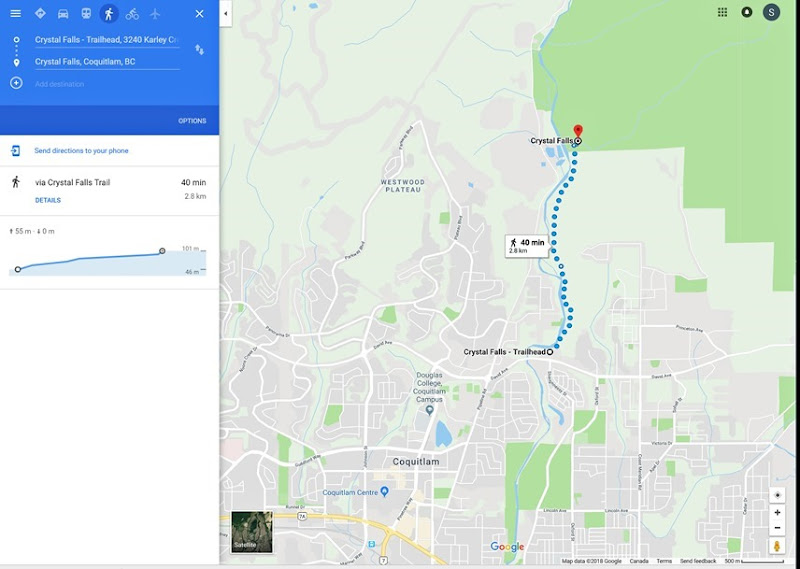Open the notifications bell

pos(746,12)
